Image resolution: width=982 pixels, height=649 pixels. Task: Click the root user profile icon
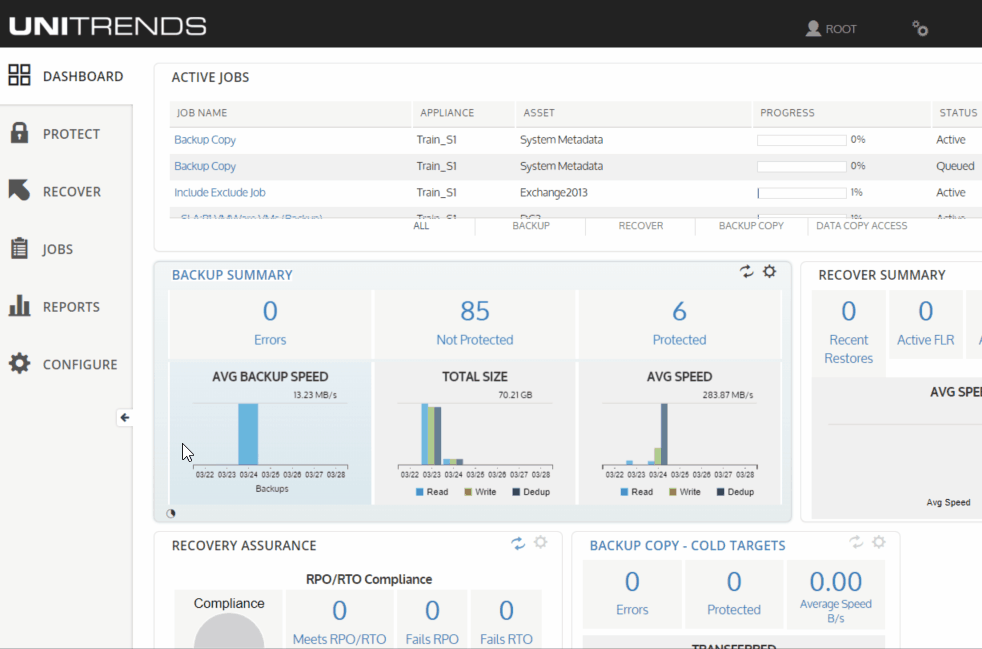813,28
